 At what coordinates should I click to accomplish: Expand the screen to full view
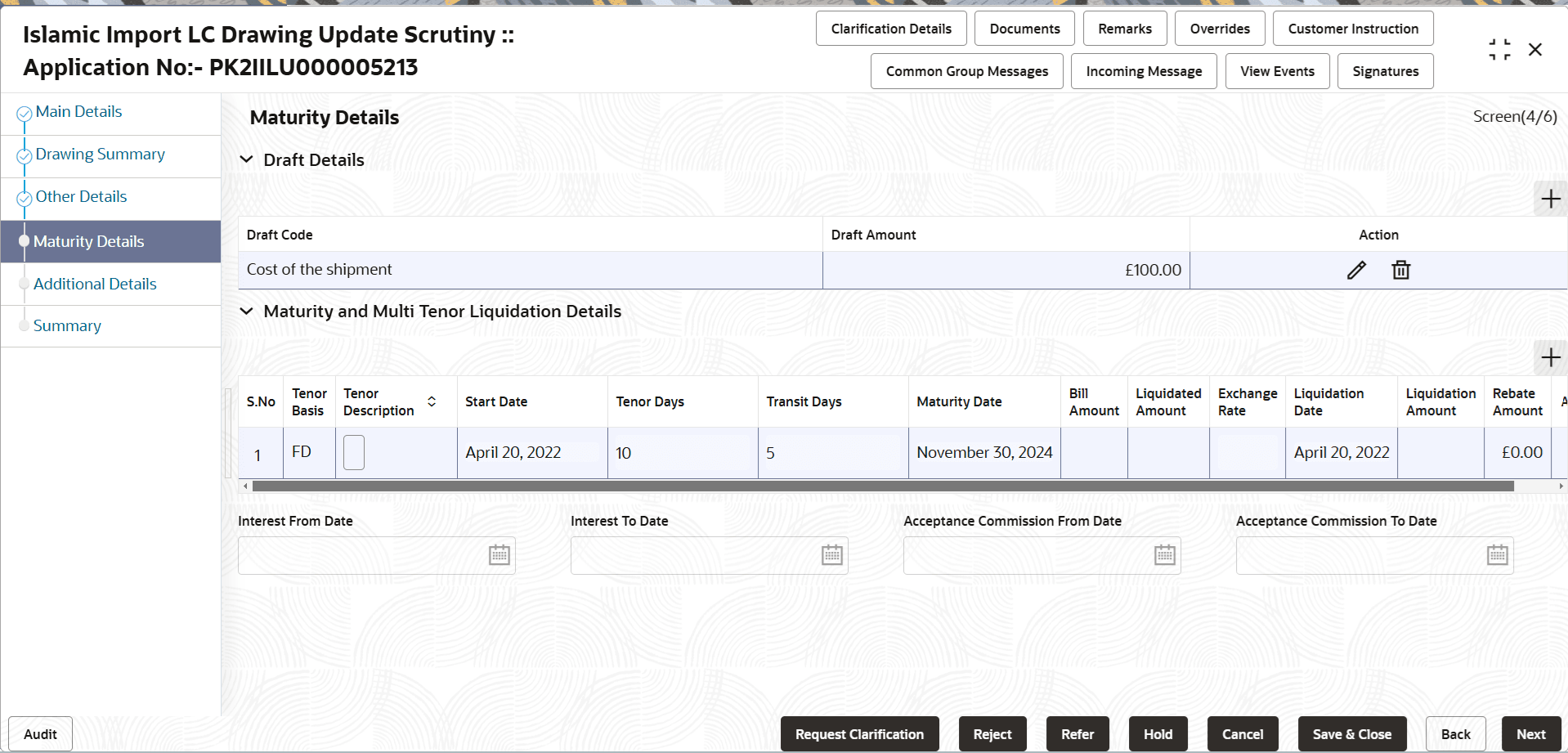tap(1499, 49)
